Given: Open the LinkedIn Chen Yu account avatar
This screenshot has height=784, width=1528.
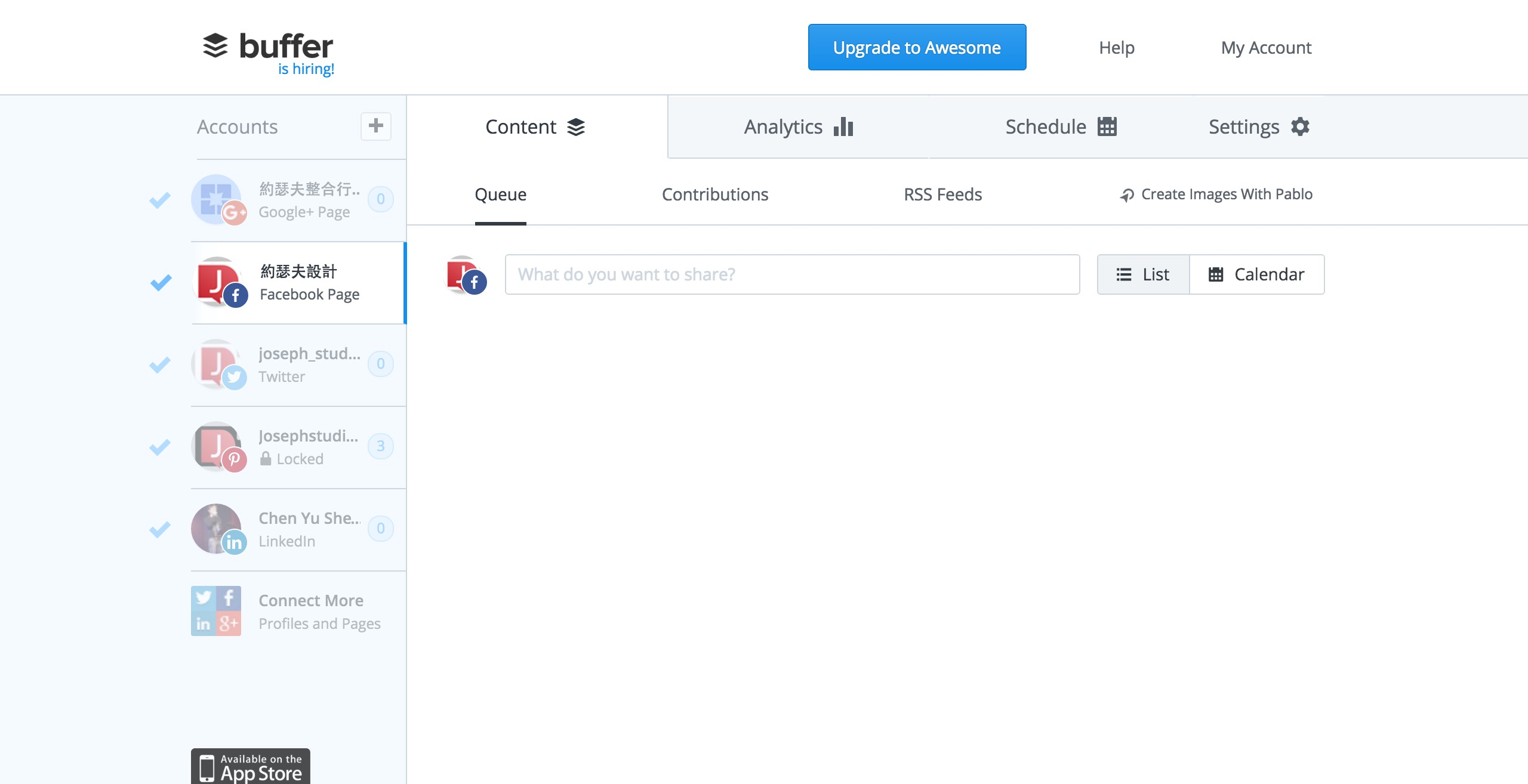Looking at the screenshot, I should pyautogui.click(x=217, y=529).
